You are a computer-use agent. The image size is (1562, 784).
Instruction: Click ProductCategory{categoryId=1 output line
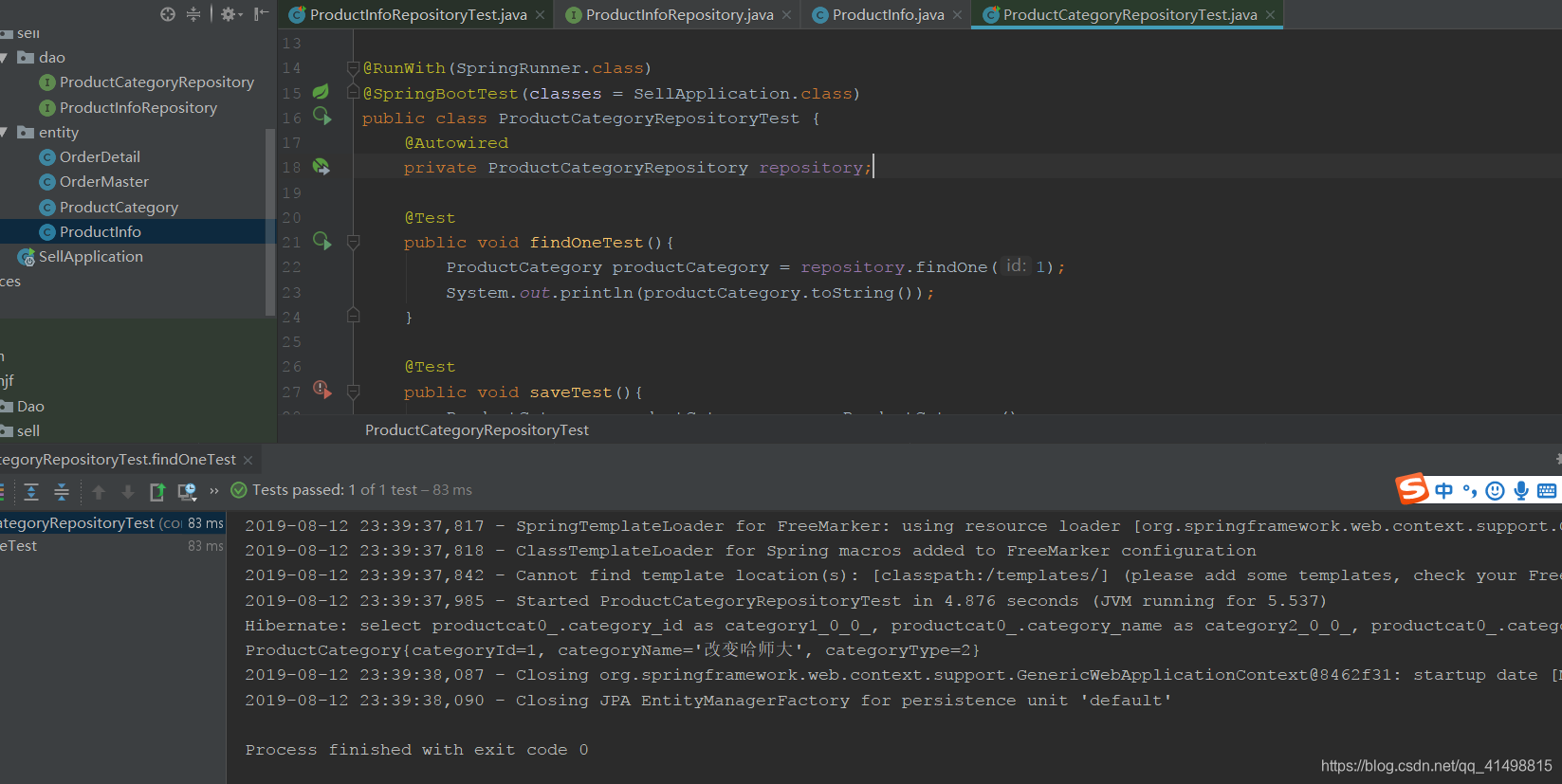[x=612, y=650]
